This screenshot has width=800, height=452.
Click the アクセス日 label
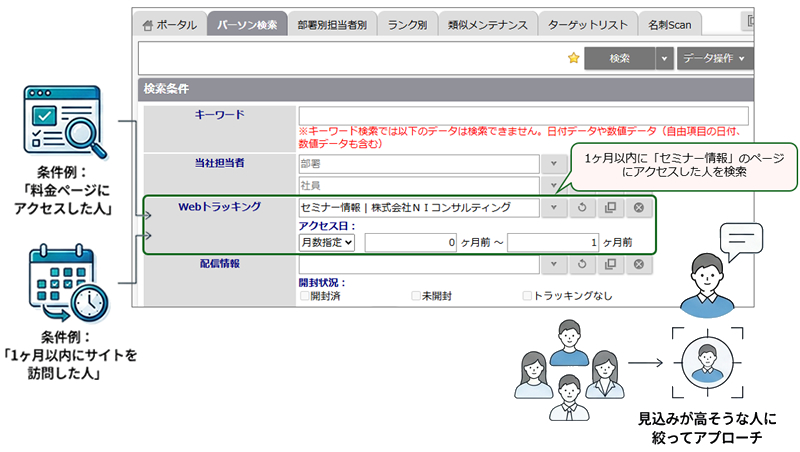click(327, 225)
